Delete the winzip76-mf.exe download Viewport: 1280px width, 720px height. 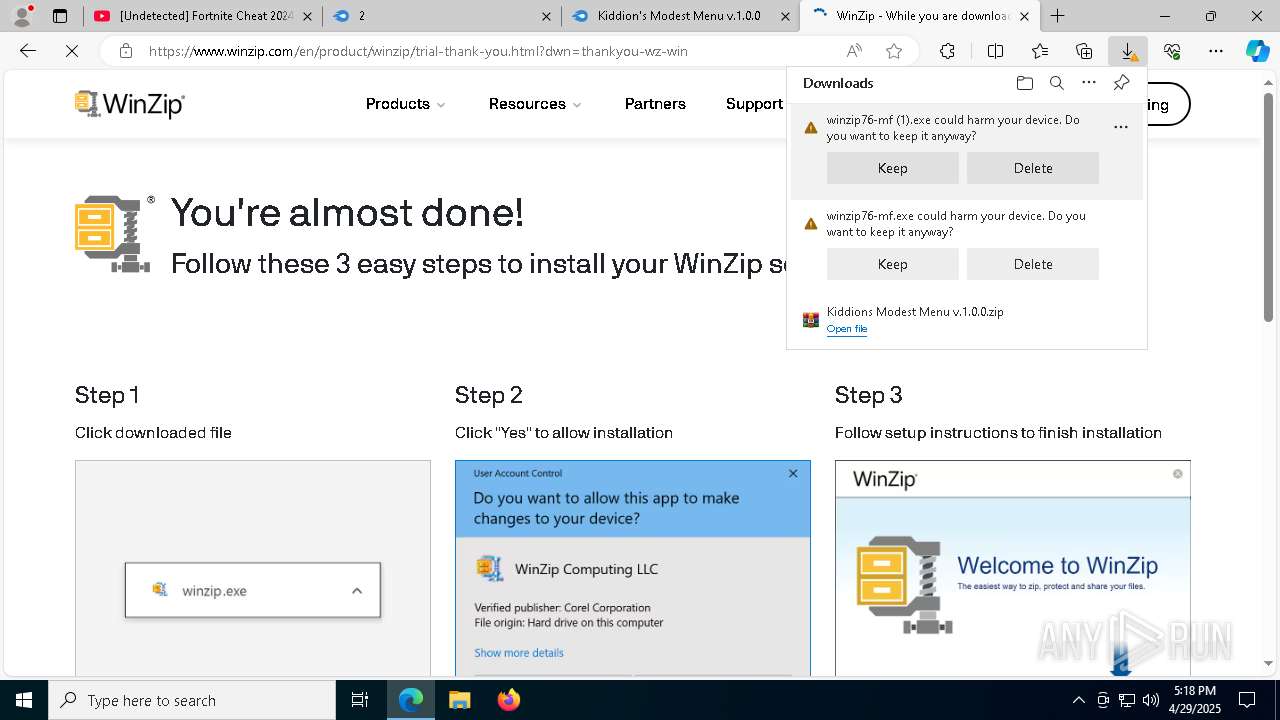point(1033,264)
